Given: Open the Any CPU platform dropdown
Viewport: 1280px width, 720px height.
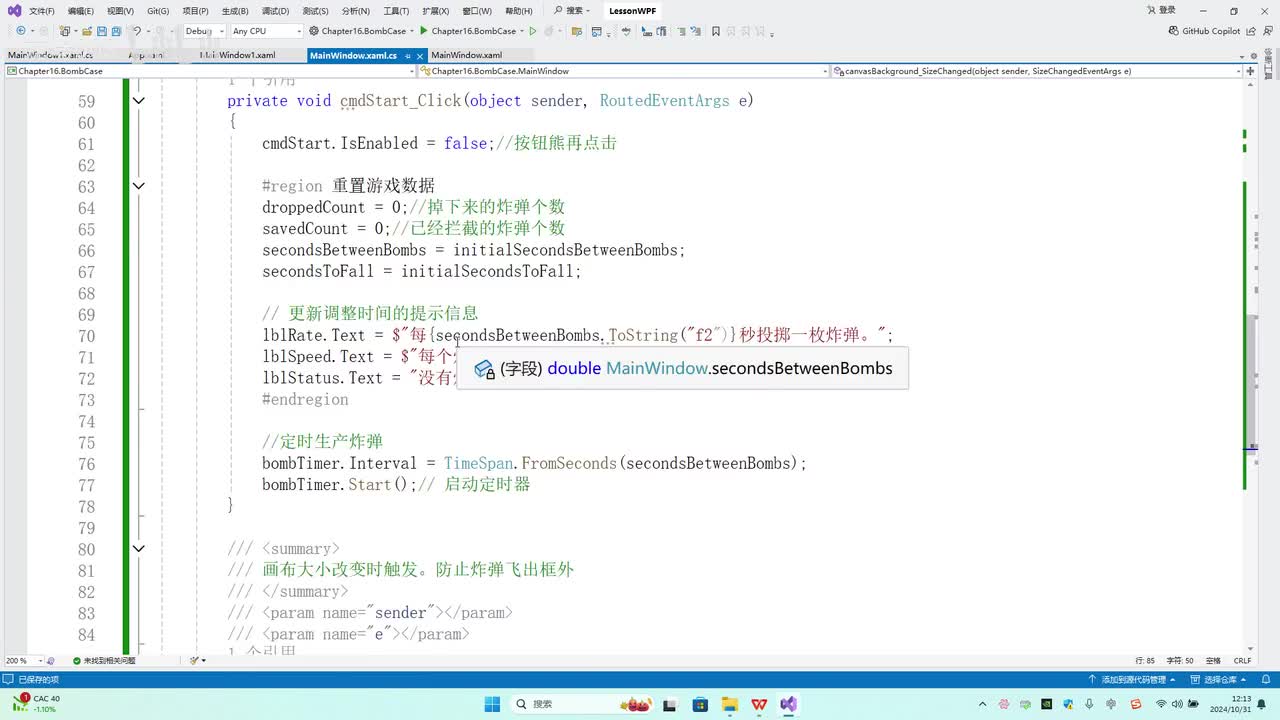Looking at the screenshot, I should tap(266, 31).
